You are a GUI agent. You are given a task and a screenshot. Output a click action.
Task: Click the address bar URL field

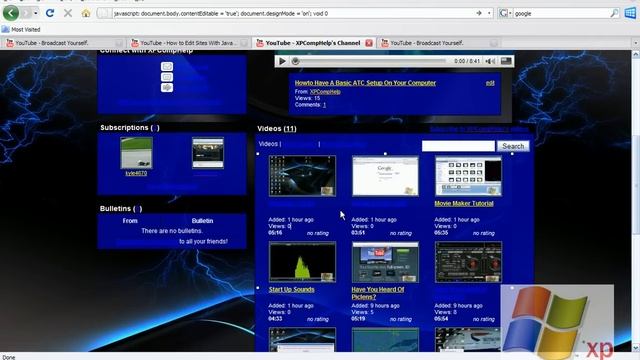[x=294, y=13]
